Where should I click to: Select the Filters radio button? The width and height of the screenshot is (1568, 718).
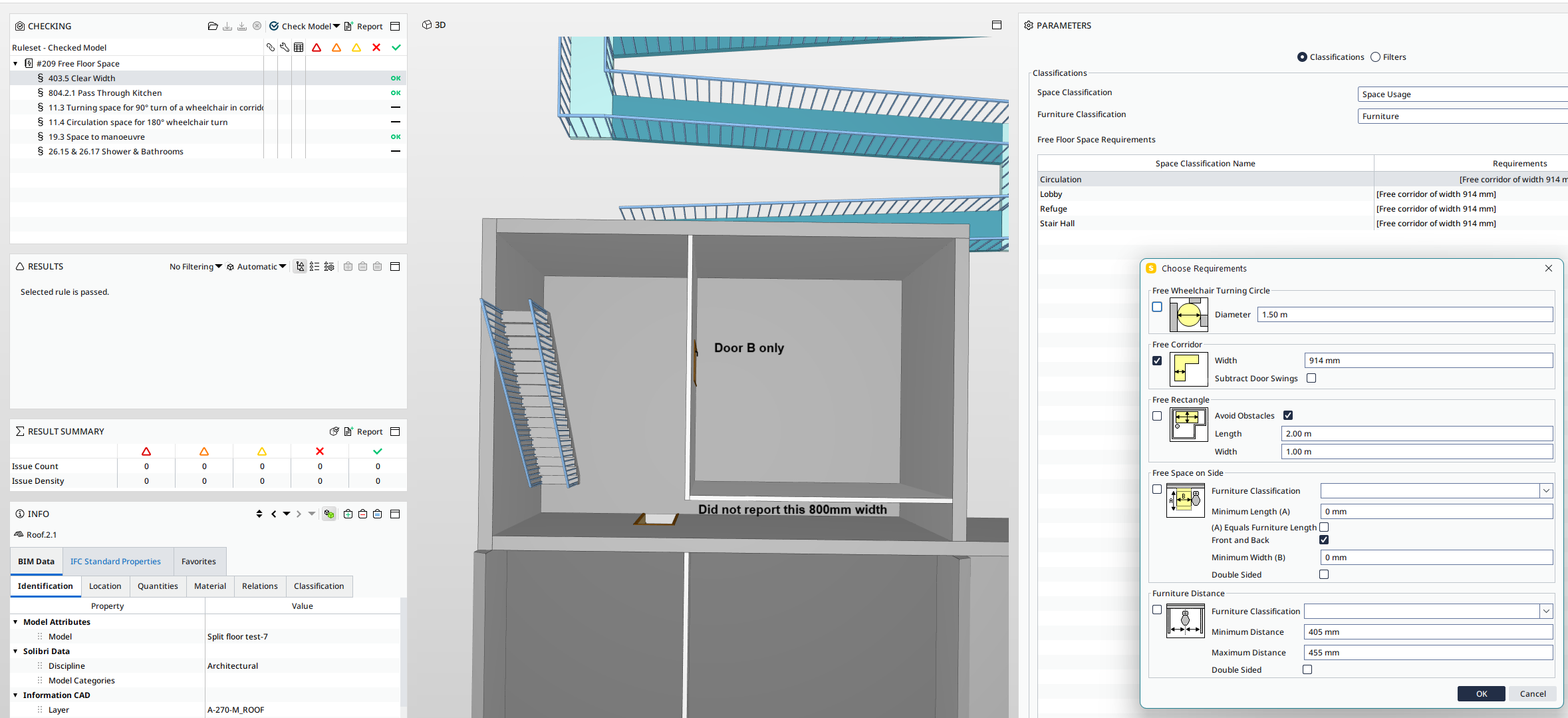1375,57
